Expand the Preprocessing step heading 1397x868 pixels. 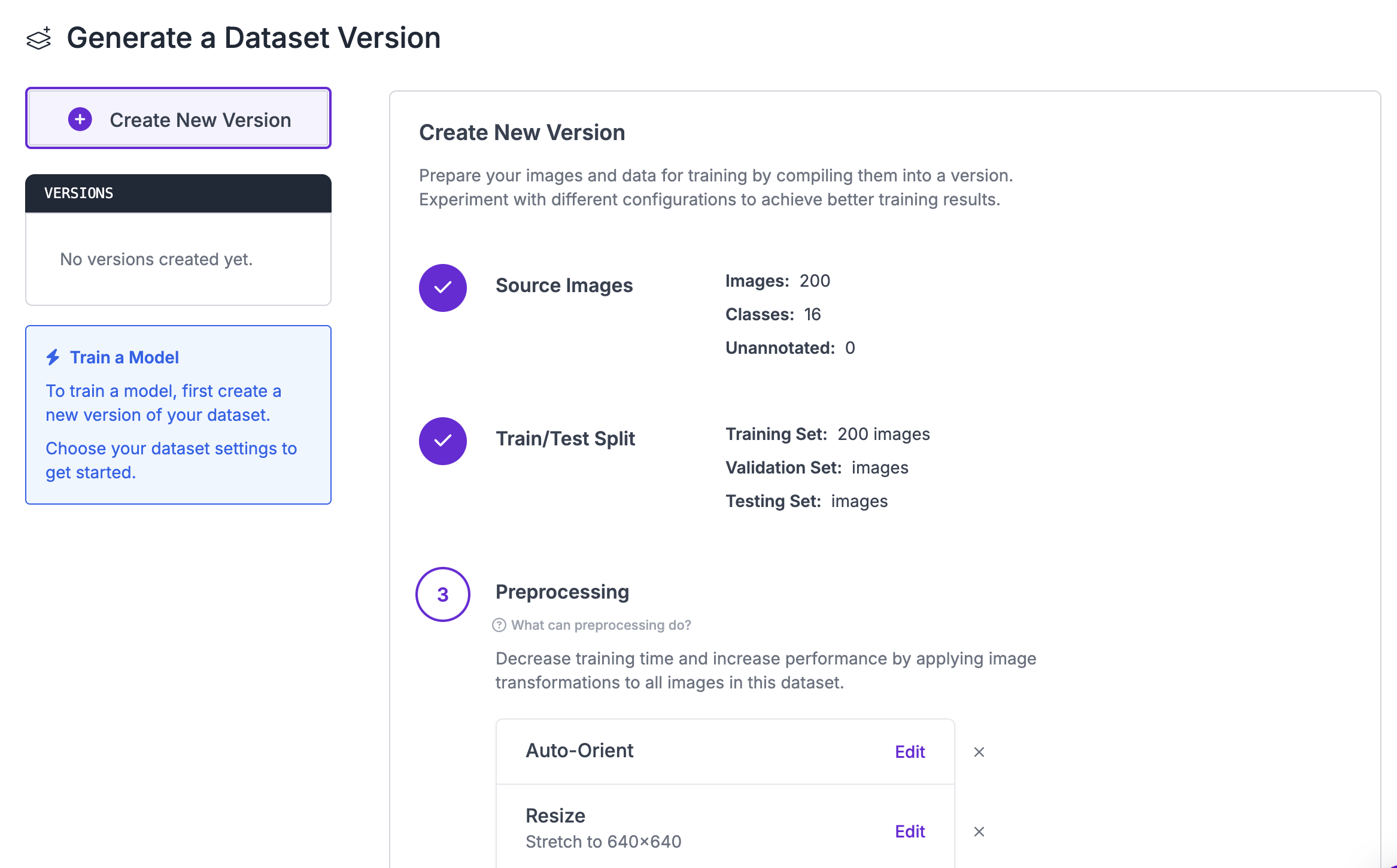click(561, 592)
